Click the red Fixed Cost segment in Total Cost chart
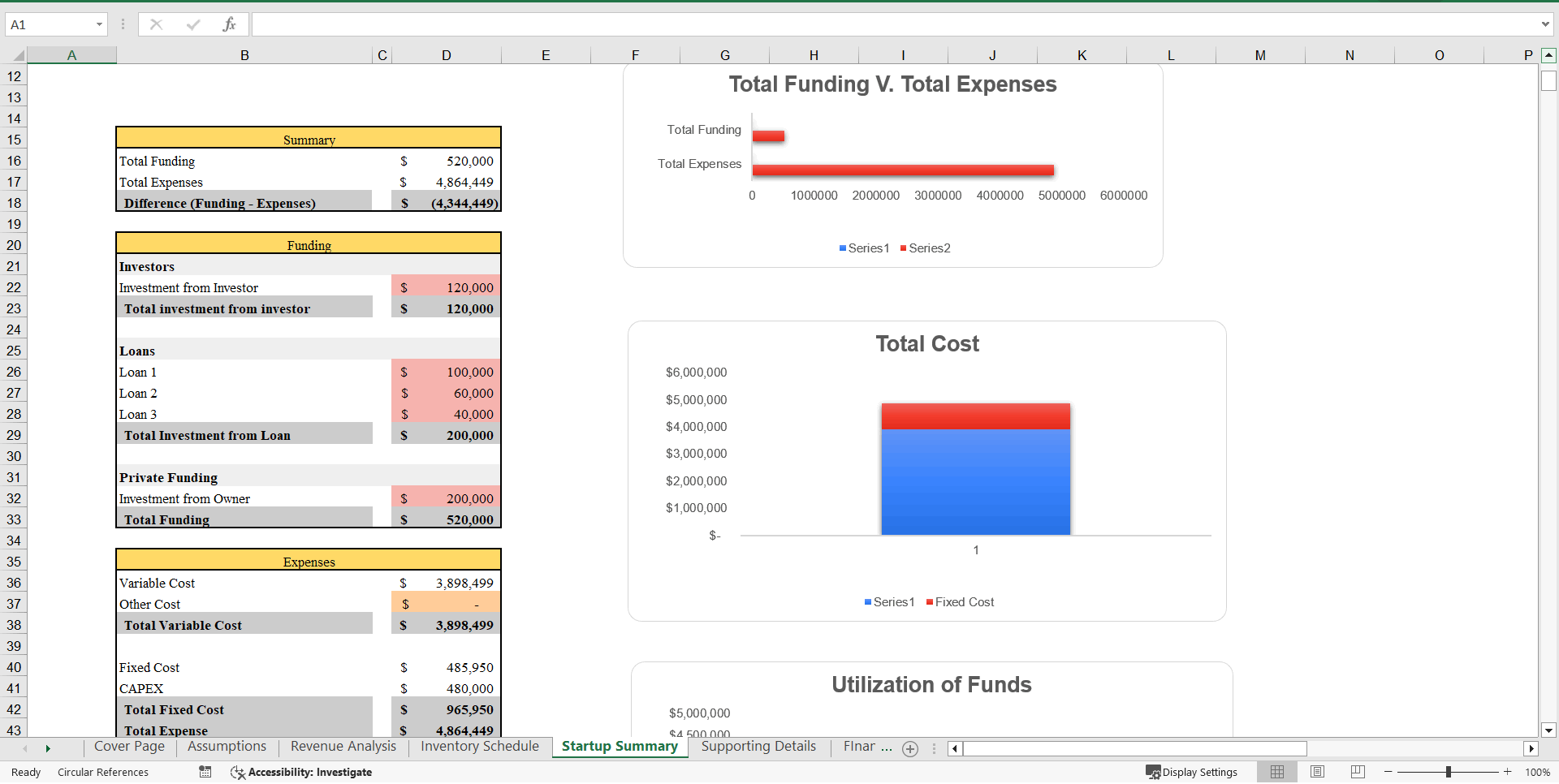This screenshot has width=1559, height=784. (975, 416)
